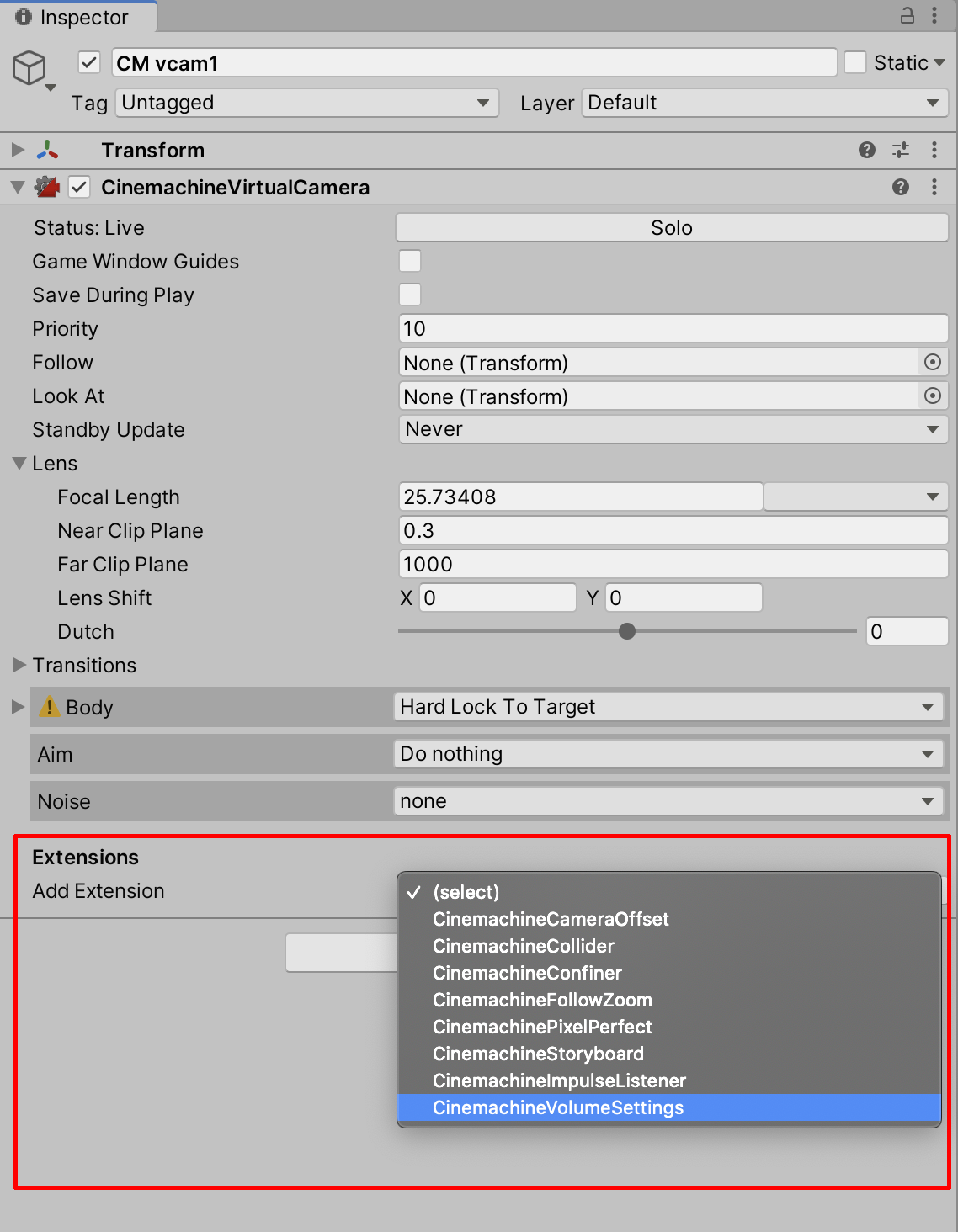The width and height of the screenshot is (958, 1232).
Task: Open Noise dropdown set to none
Action: point(668,801)
